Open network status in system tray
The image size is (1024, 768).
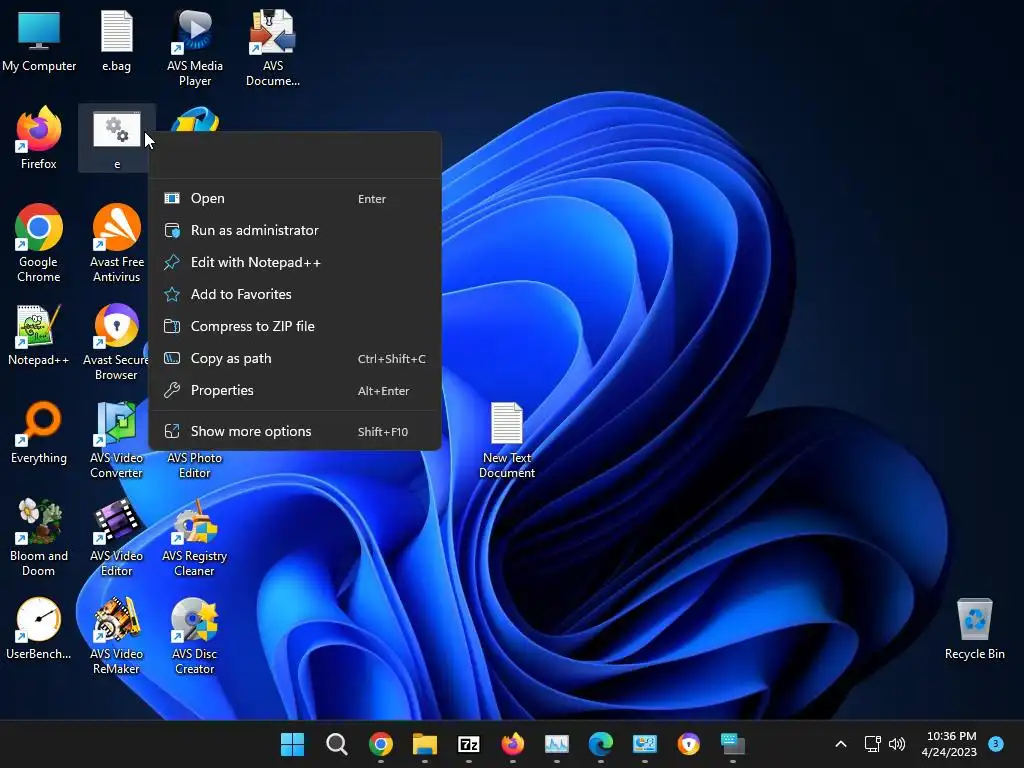tap(872, 744)
